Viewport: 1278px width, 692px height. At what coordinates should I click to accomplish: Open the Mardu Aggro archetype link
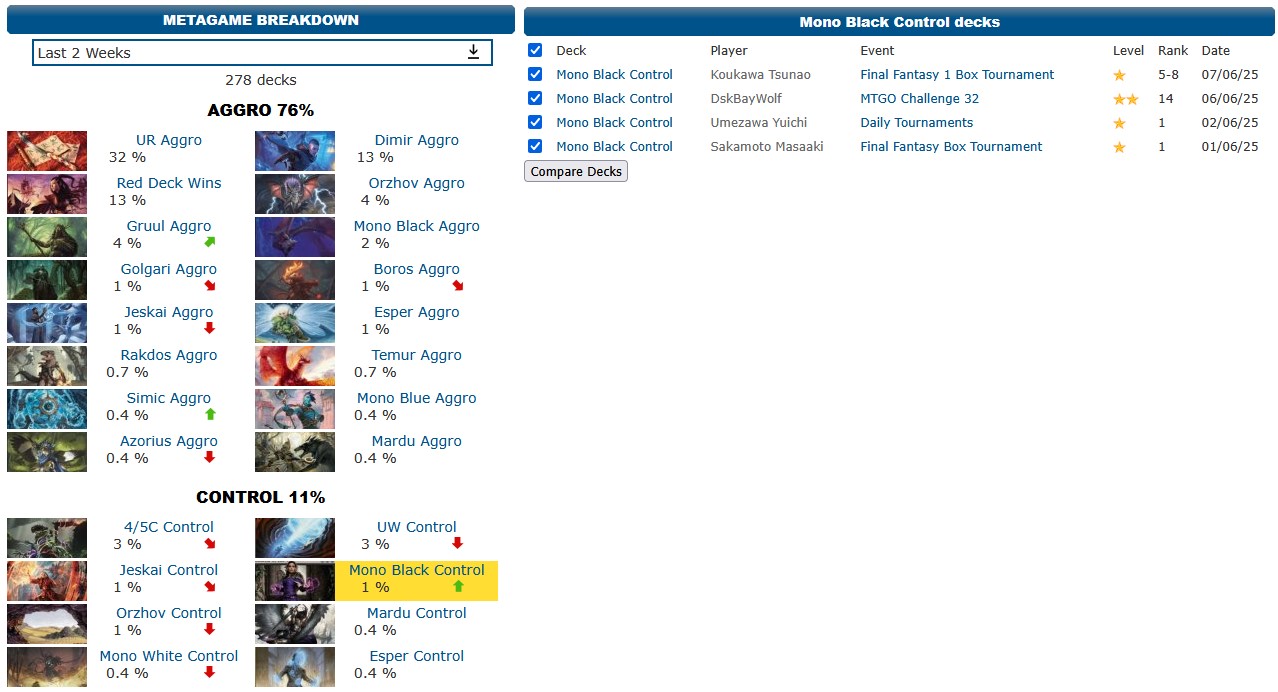pos(417,441)
